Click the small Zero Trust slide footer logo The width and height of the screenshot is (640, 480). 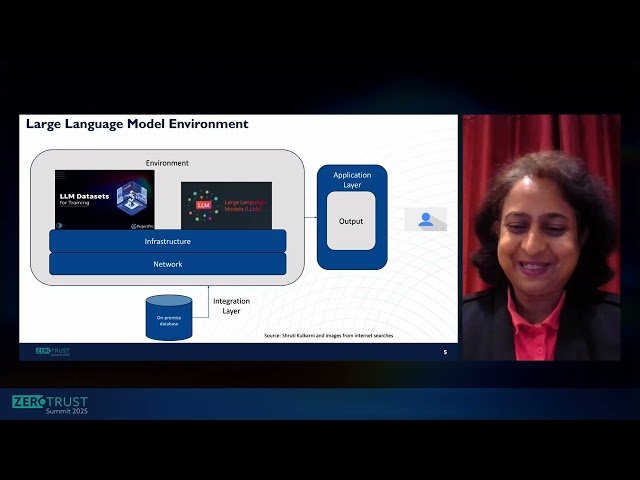(x=52, y=352)
